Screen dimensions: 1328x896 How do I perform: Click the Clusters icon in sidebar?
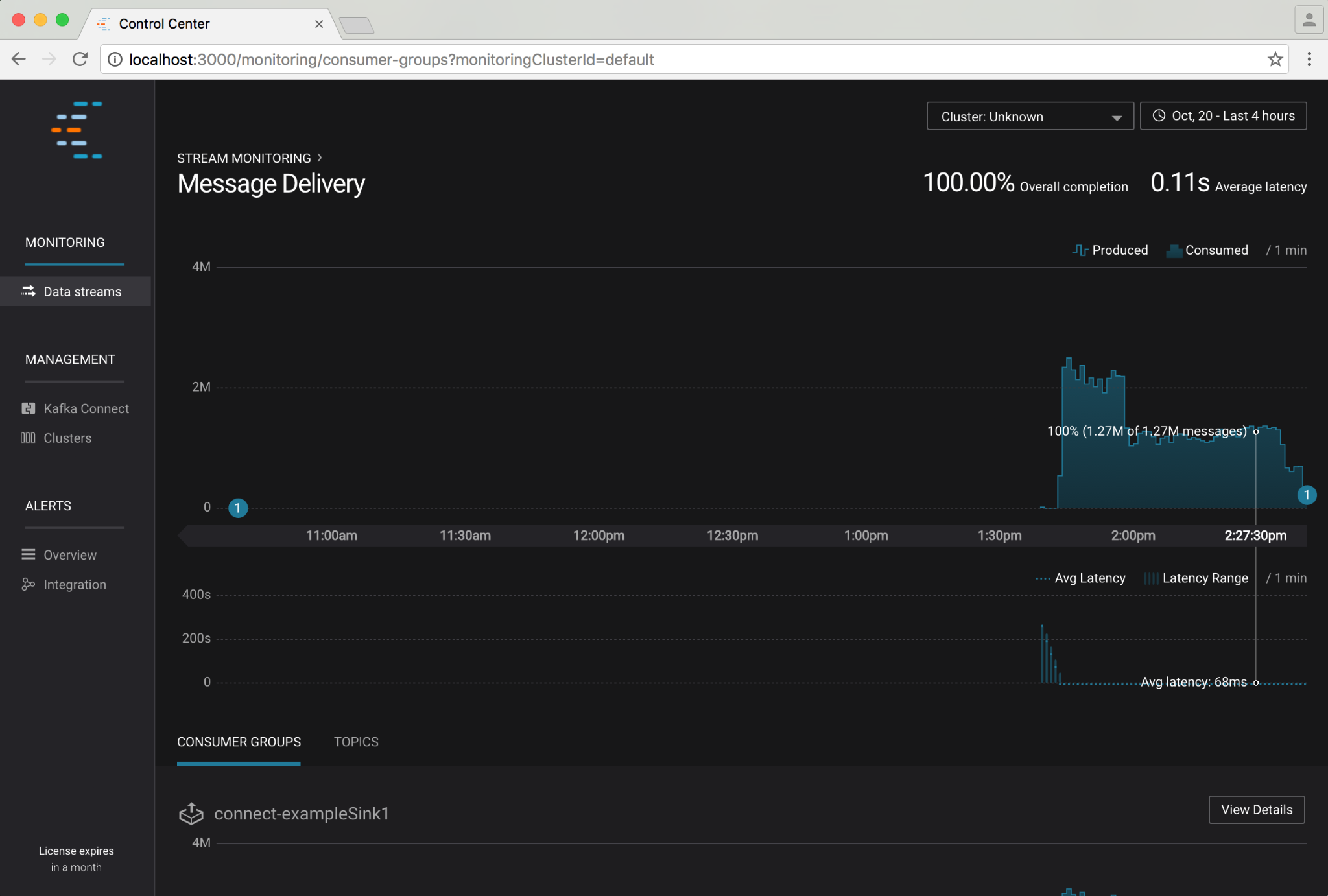click(x=28, y=438)
